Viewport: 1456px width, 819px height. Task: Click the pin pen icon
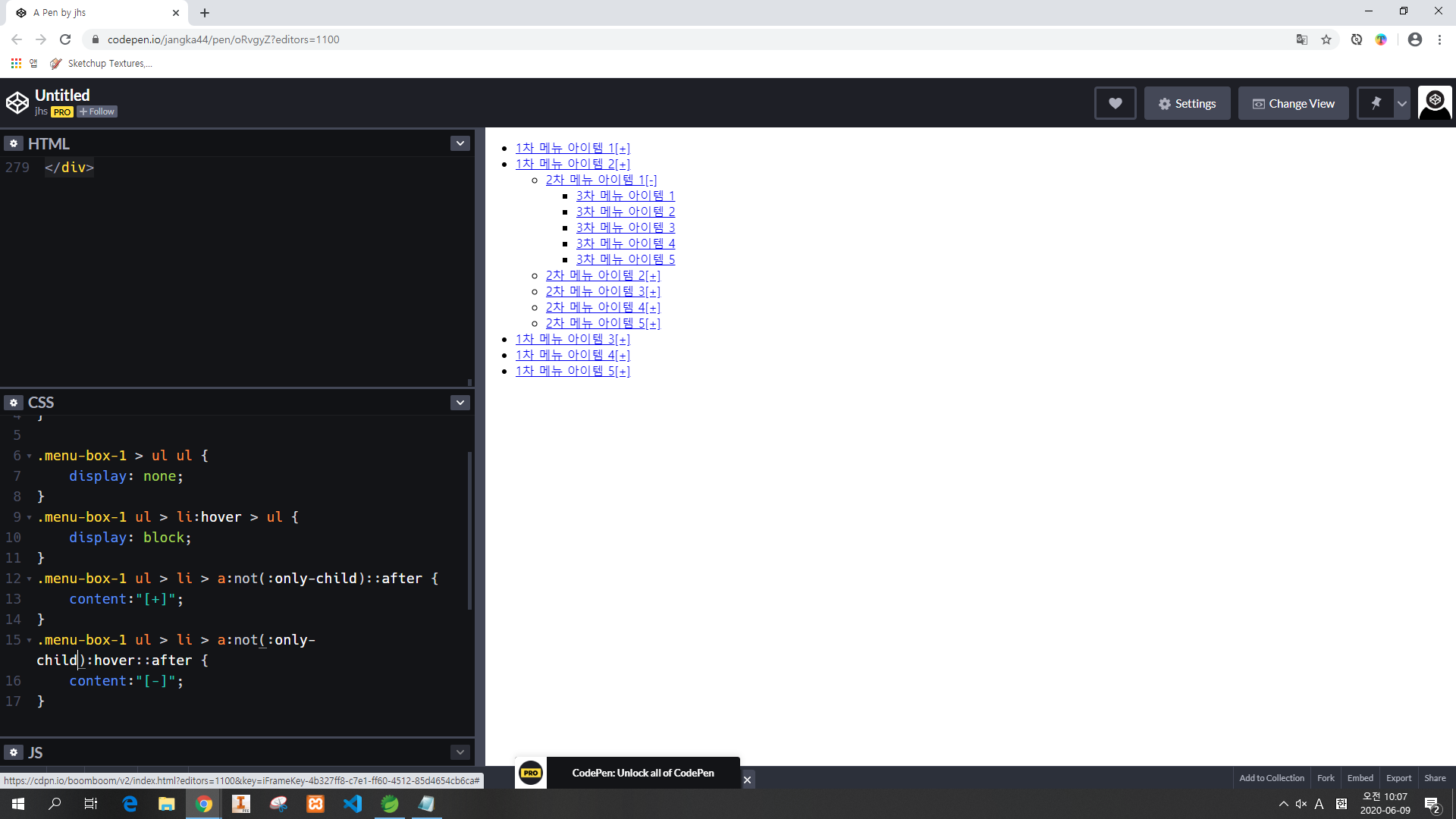pyautogui.click(x=1376, y=104)
